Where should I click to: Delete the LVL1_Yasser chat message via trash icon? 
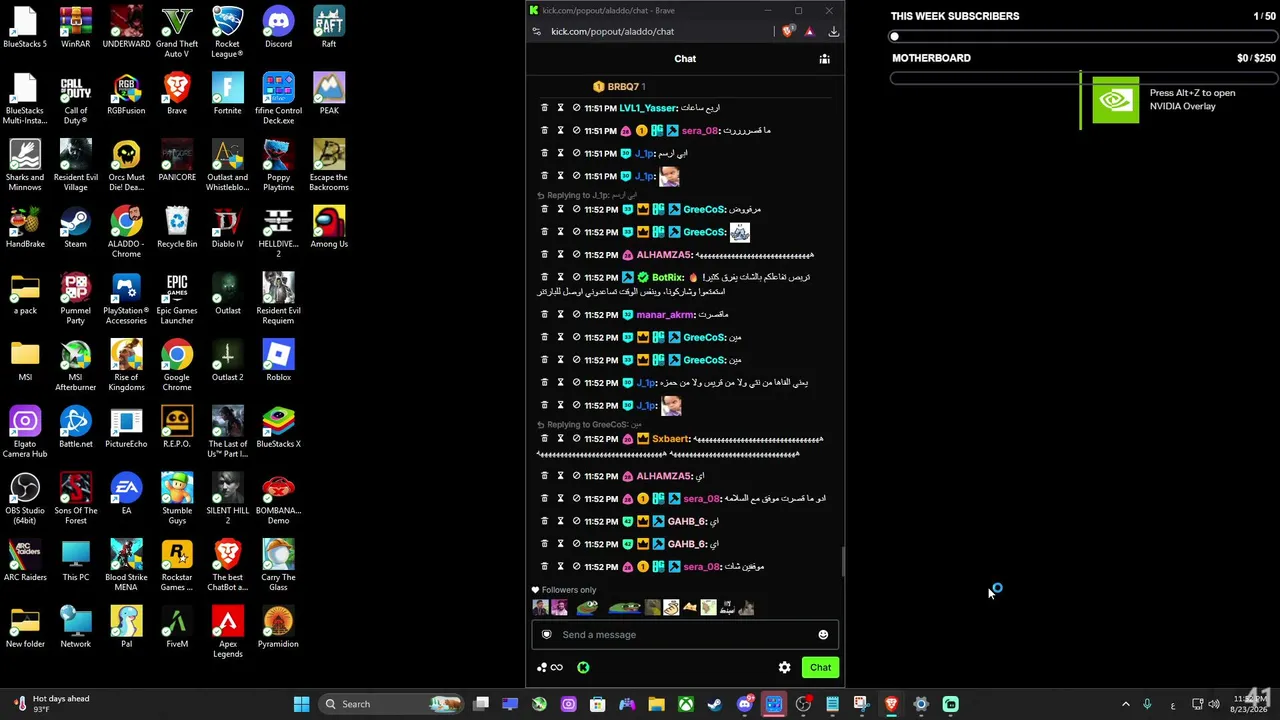[544, 108]
